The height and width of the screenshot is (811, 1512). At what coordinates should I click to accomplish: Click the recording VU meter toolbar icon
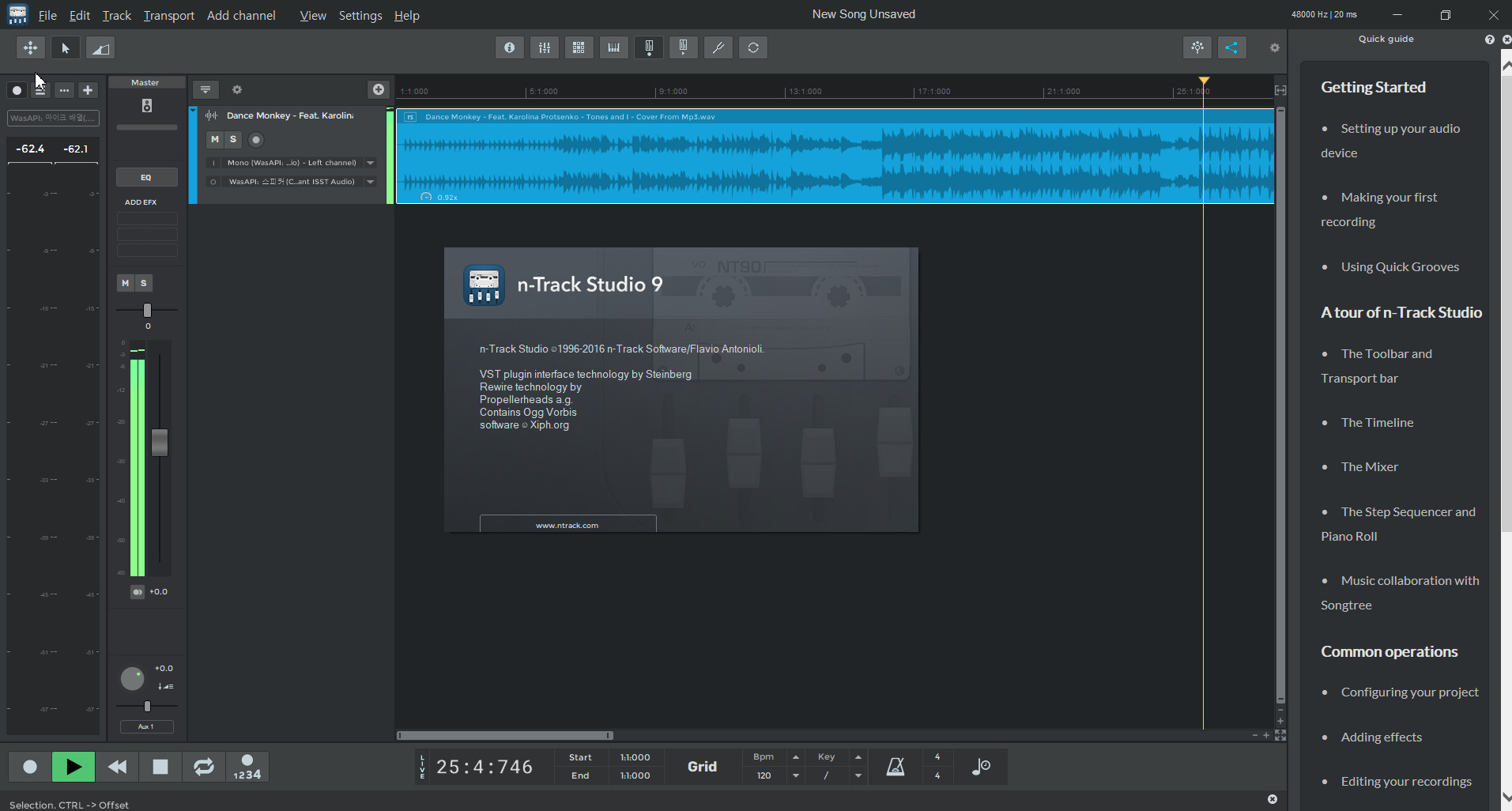pyautogui.click(x=649, y=47)
